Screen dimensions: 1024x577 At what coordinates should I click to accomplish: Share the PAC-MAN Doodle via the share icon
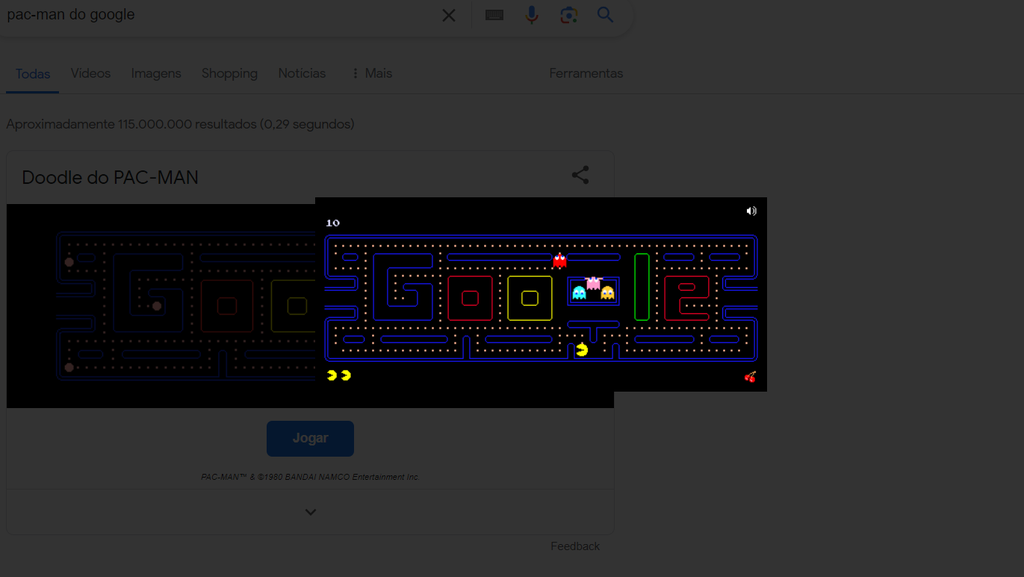(581, 174)
